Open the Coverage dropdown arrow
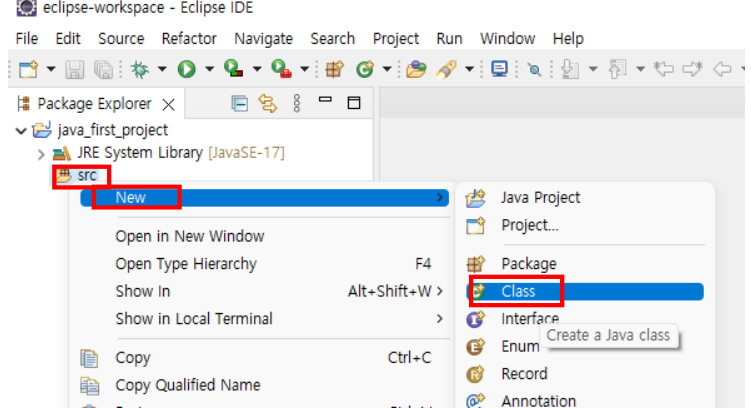 pos(257,69)
